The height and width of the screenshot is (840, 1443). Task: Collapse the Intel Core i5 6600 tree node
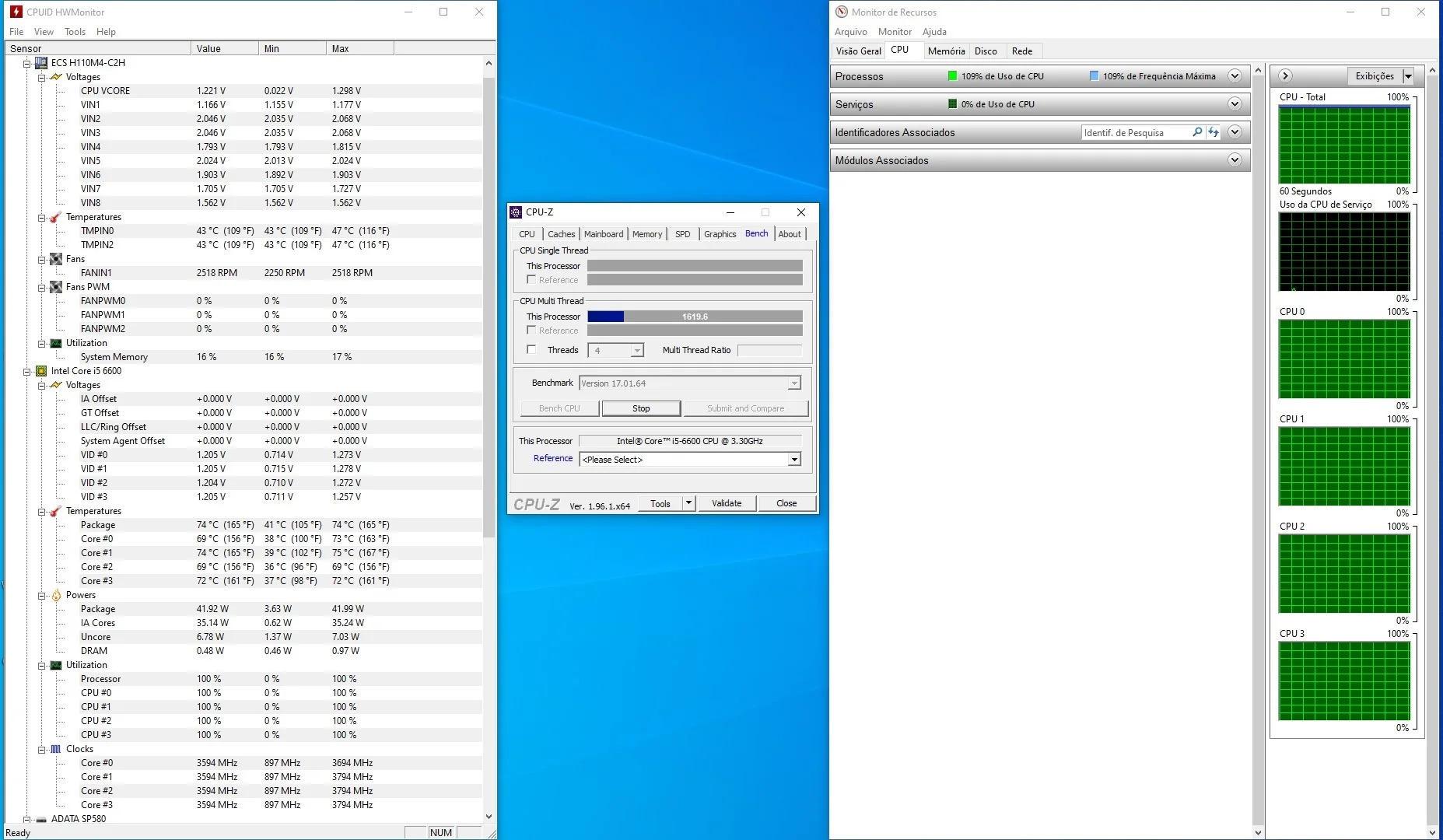(x=27, y=371)
